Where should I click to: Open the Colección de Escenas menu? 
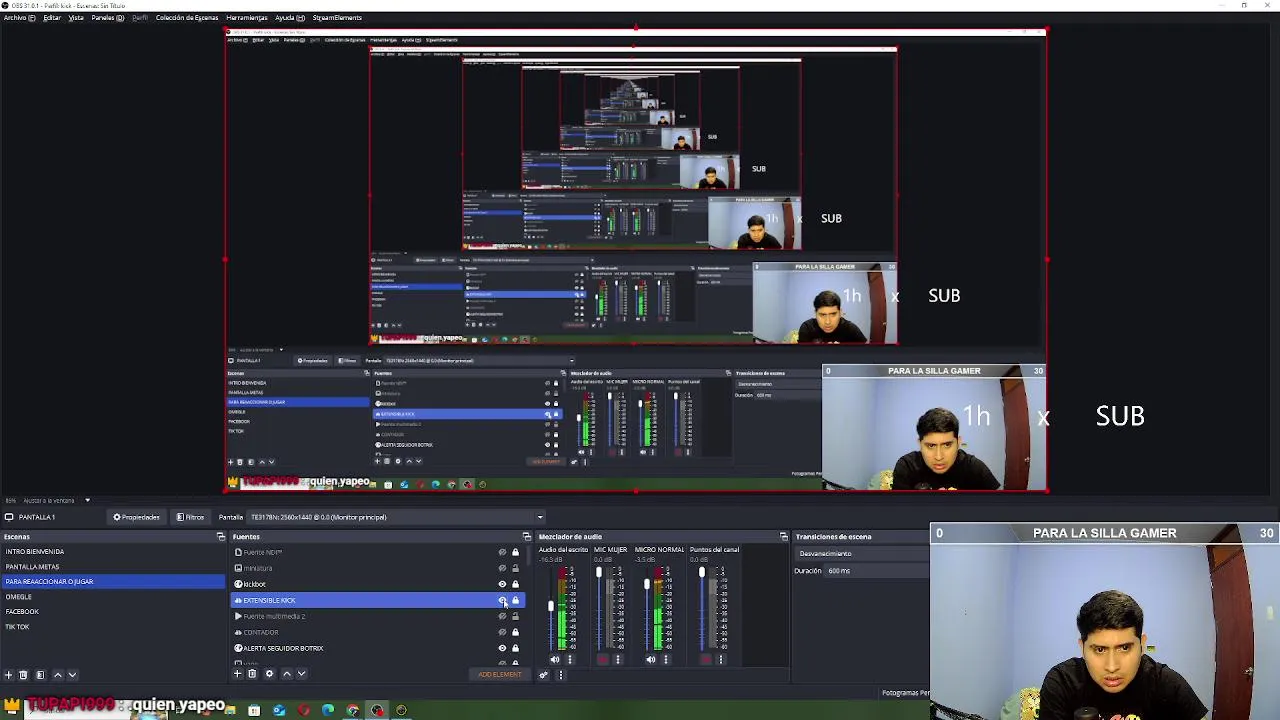pyautogui.click(x=187, y=18)
